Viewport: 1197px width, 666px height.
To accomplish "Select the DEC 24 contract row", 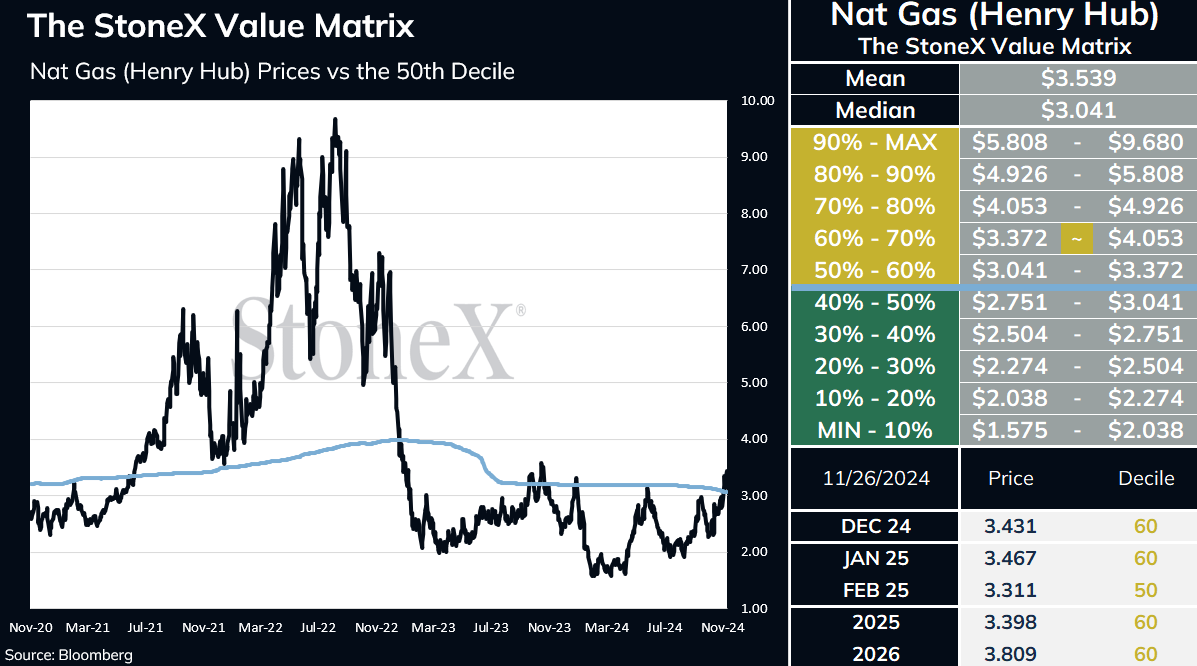I will (994, 526).
